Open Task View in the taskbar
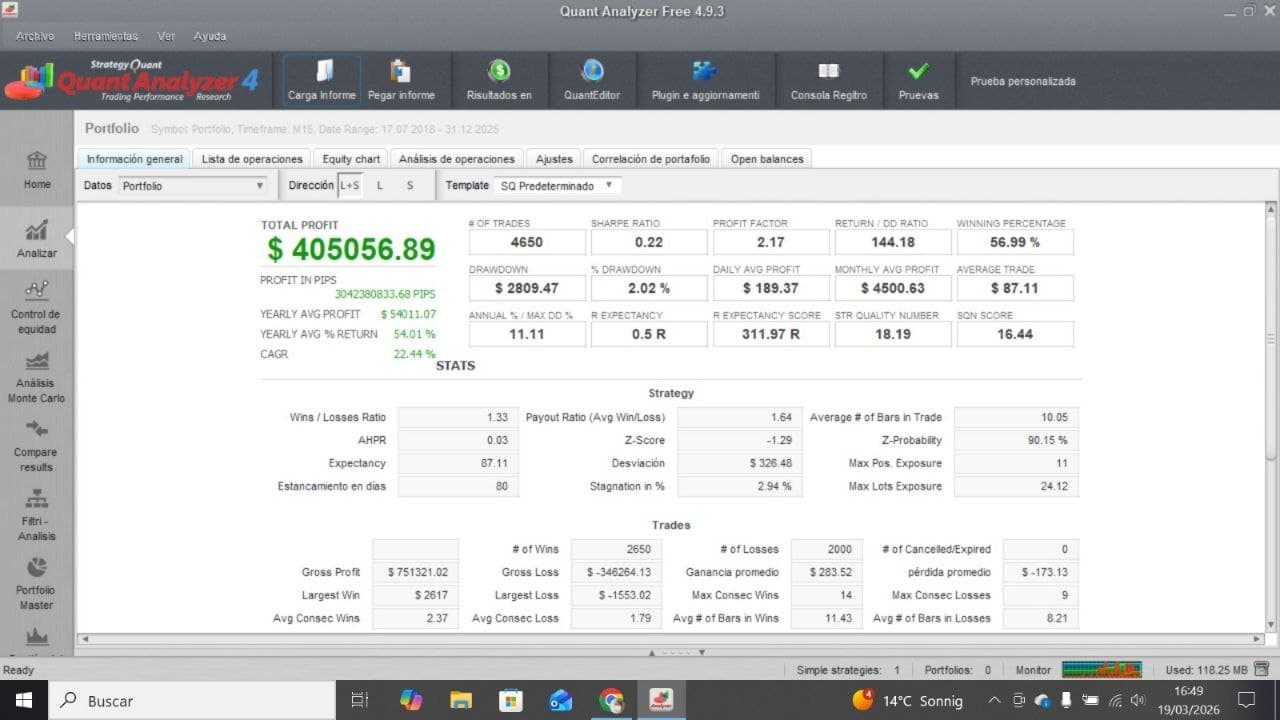 pos(360,700)
